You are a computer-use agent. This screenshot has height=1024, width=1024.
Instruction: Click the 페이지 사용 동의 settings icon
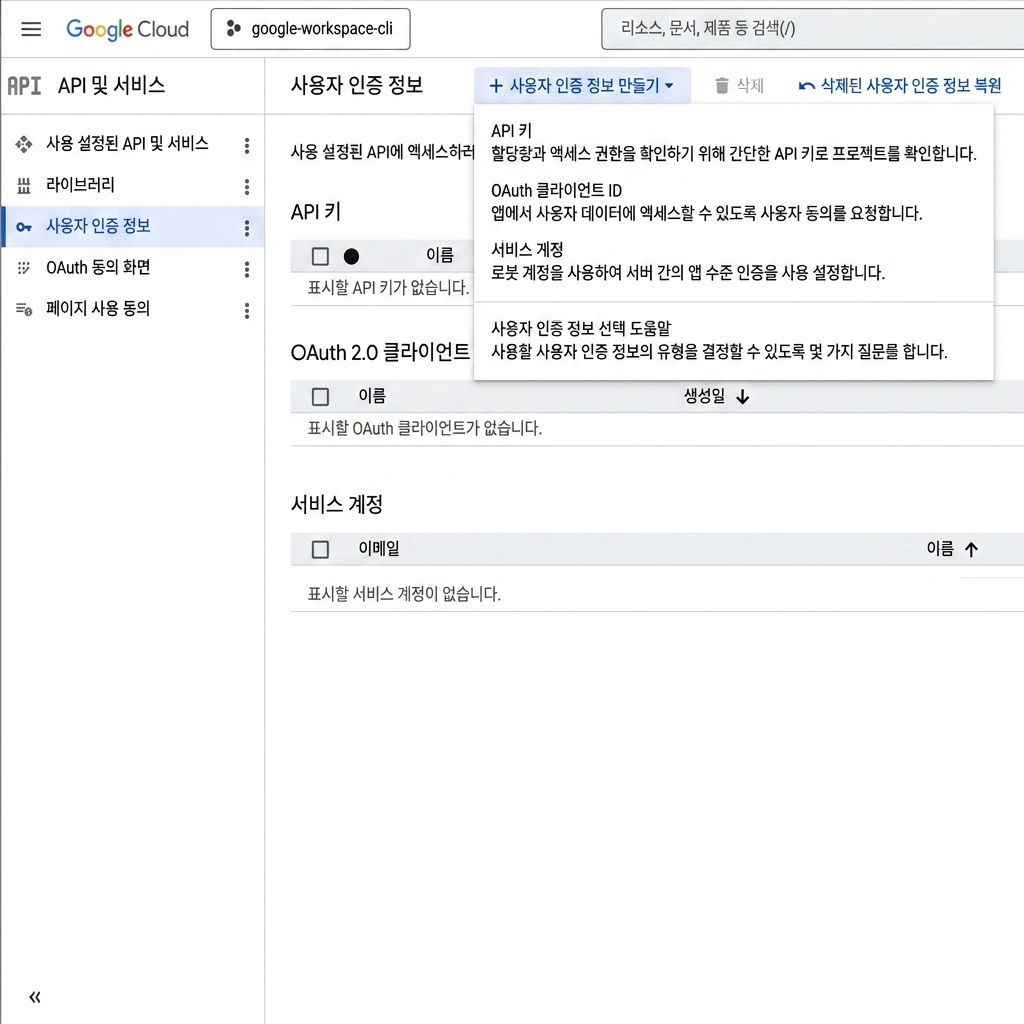[24, 309]
